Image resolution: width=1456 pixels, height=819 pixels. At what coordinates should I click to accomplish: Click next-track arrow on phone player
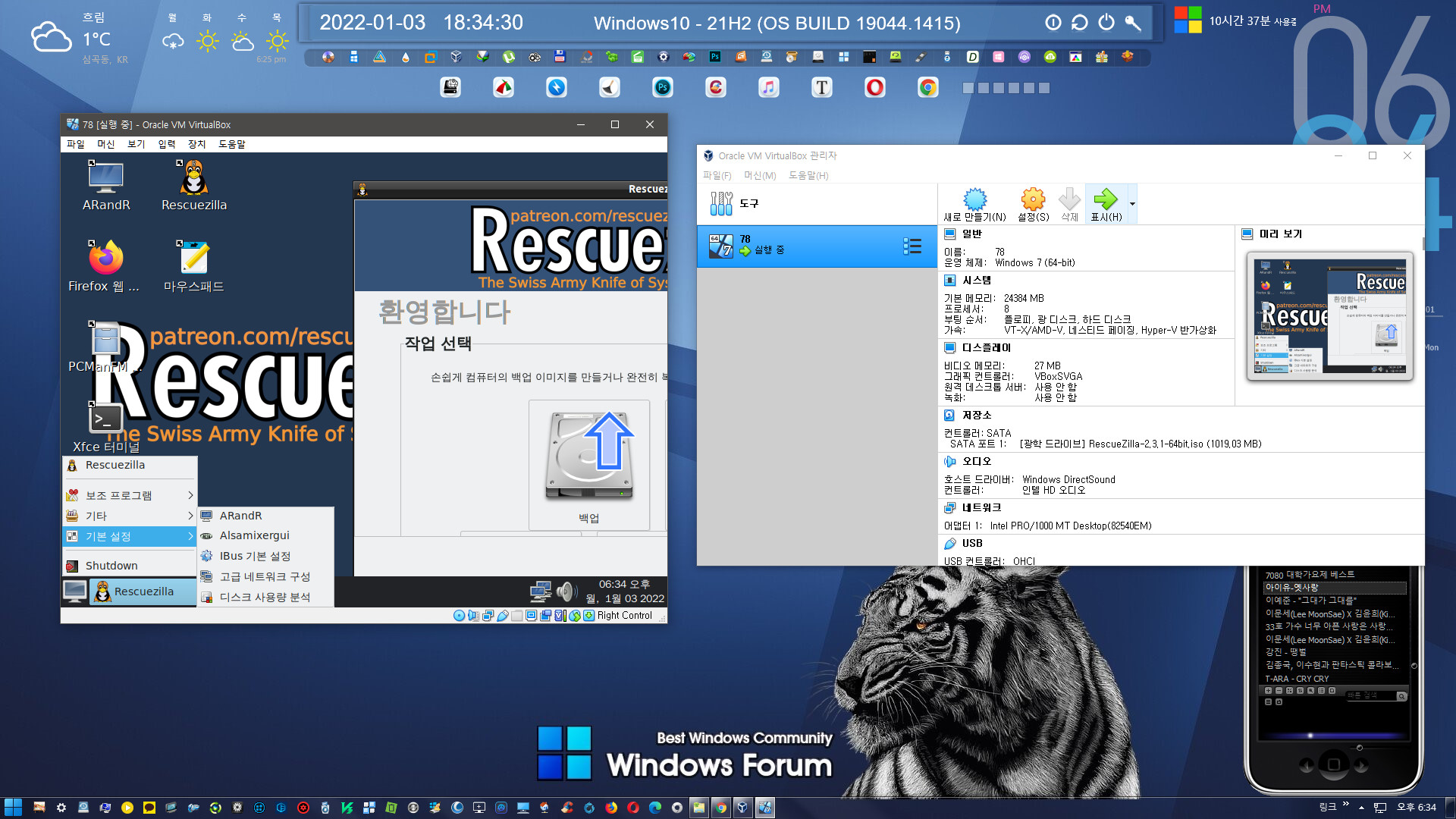(x=1361, y=764)
